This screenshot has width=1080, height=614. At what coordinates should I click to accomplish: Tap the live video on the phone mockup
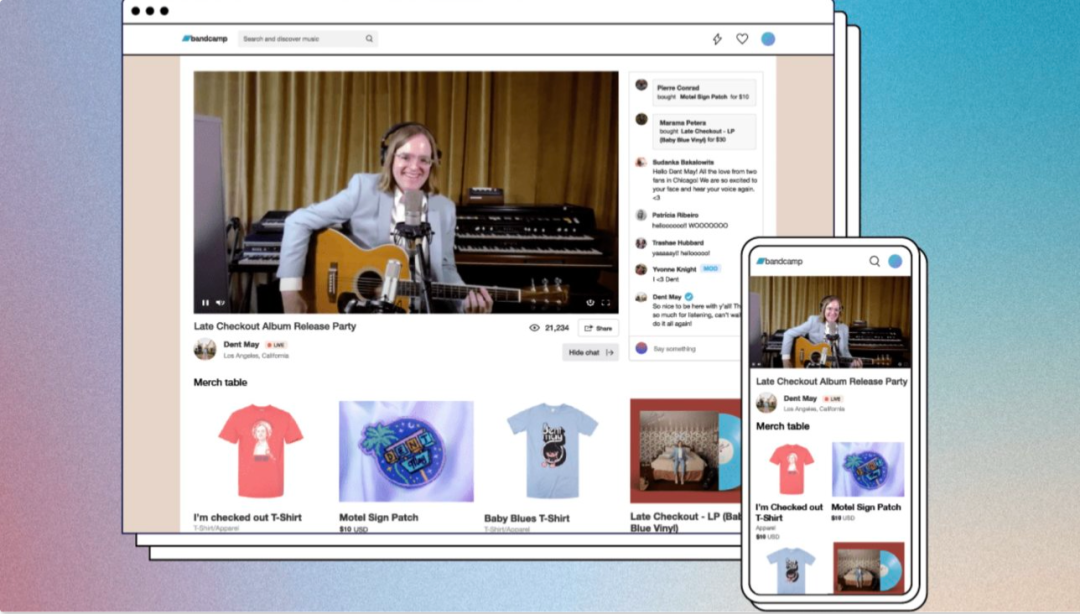pyautogui.click(x=830, y=322)
